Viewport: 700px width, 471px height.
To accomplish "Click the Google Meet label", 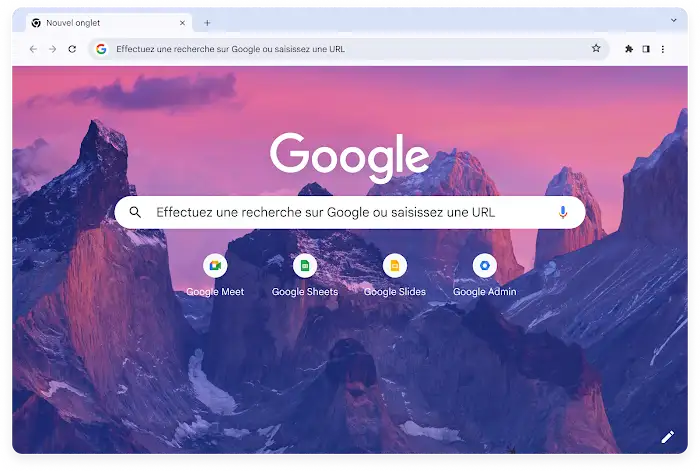I will tap(215, 292).
